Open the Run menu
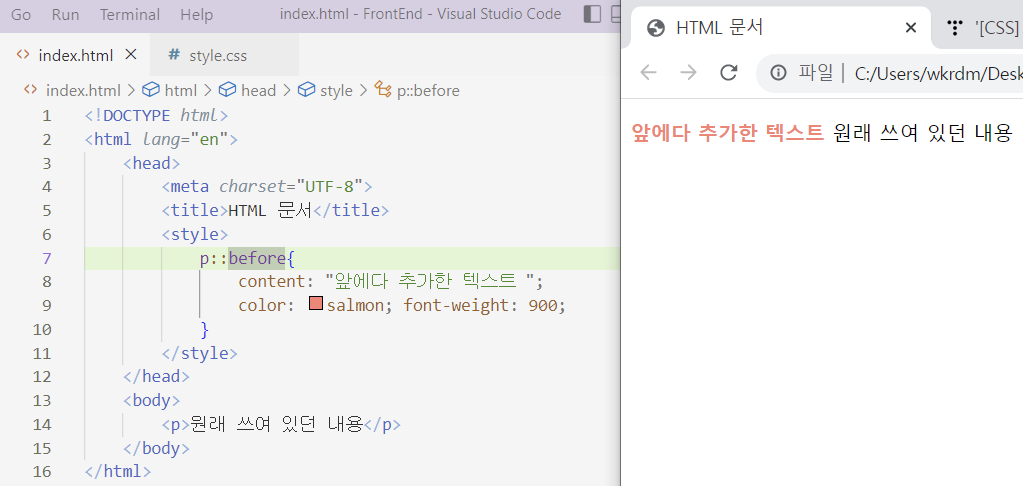Screen dimensions: 1023x486 coord(65,14)
